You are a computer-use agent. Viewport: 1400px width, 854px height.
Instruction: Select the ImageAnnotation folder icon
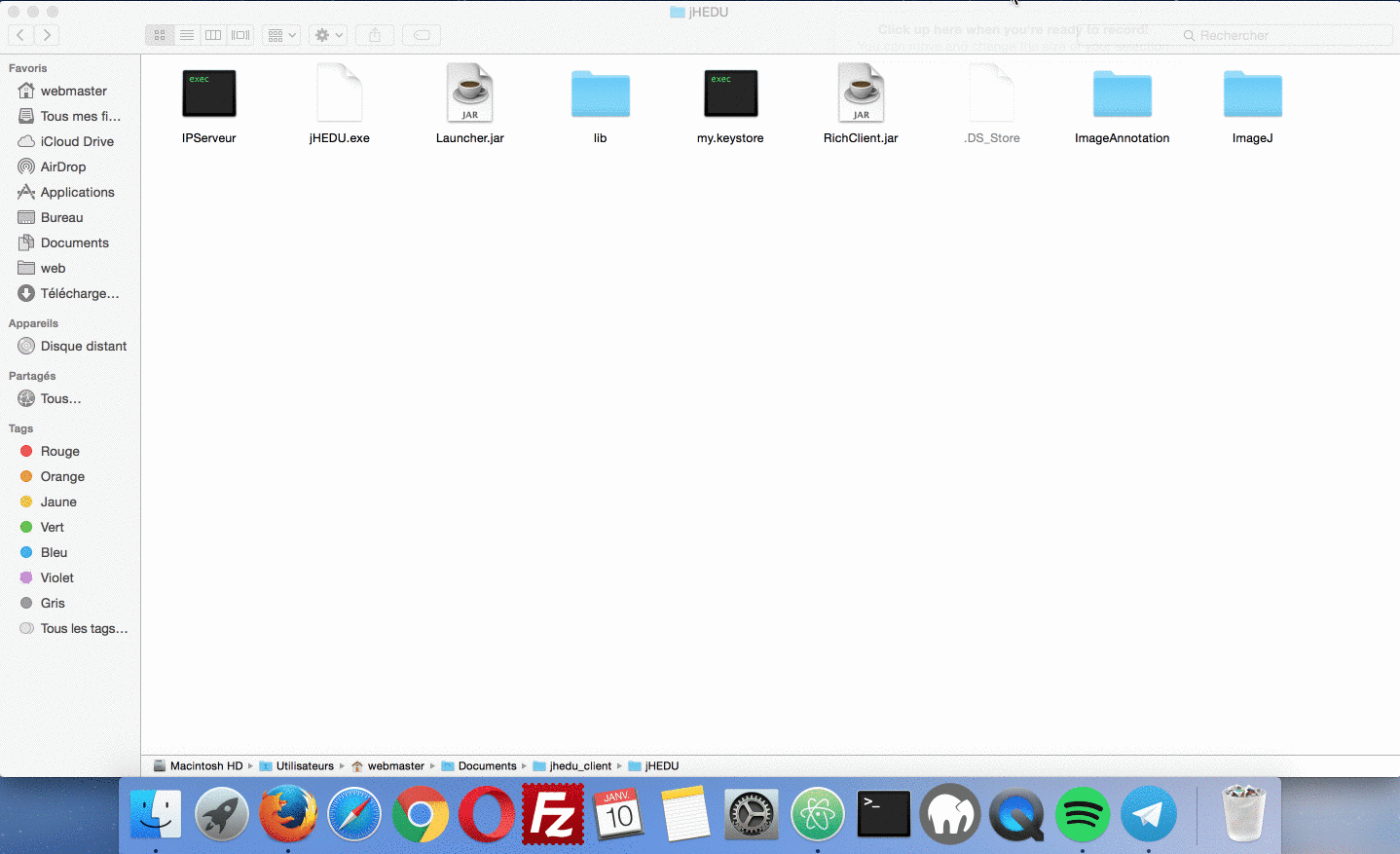tap(1123, 93)
